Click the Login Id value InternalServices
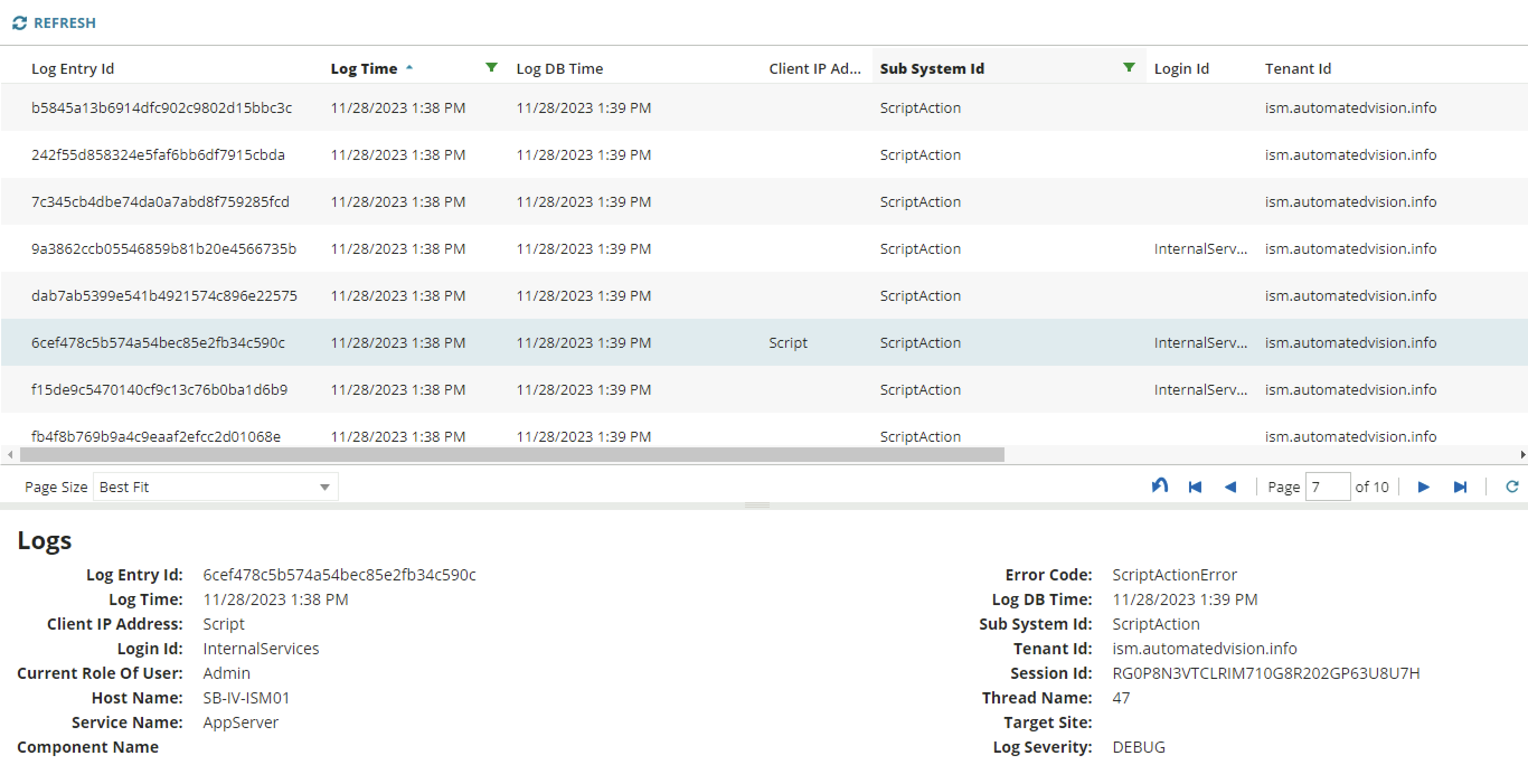Image resolution: width=1528 pixels, height=784 pixels. pyautogui.click(x=261, y=648)
